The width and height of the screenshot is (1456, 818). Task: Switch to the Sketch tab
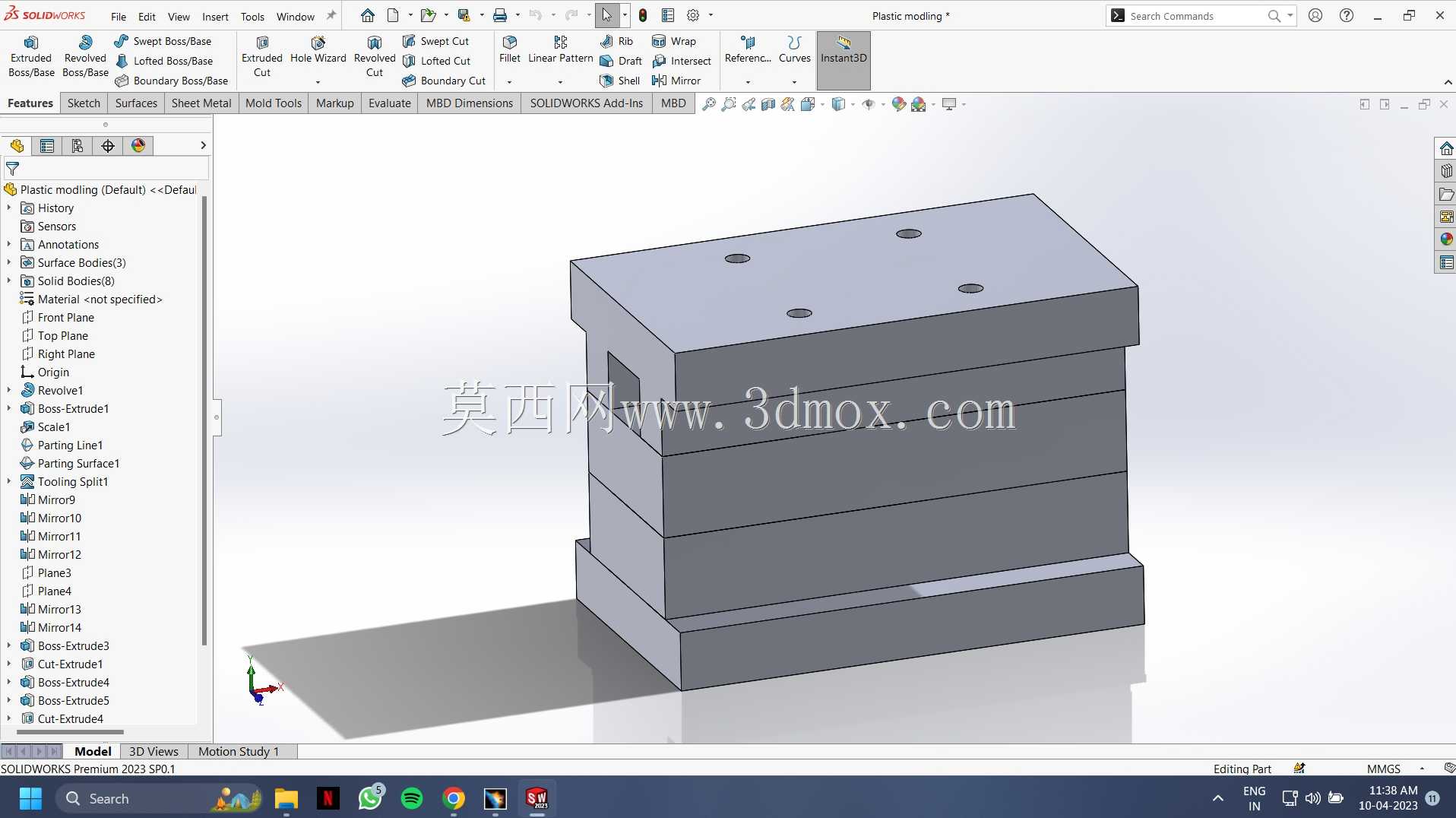click(84, 103)
